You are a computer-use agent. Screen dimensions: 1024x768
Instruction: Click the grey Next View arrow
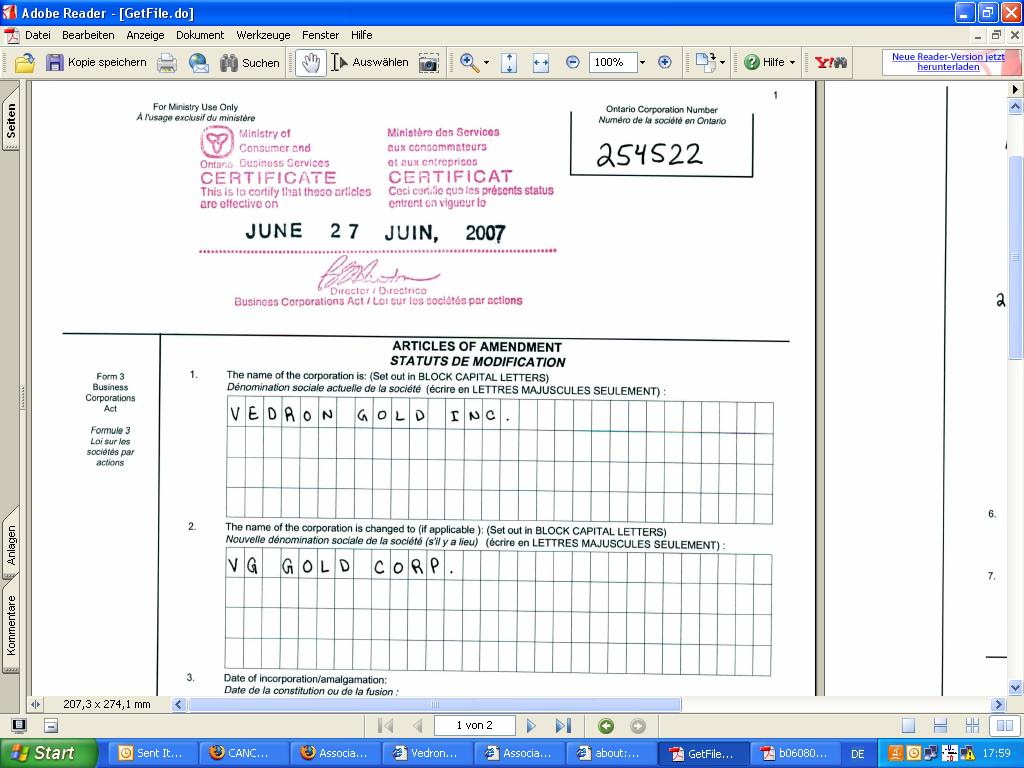click(x=638, y=726)
